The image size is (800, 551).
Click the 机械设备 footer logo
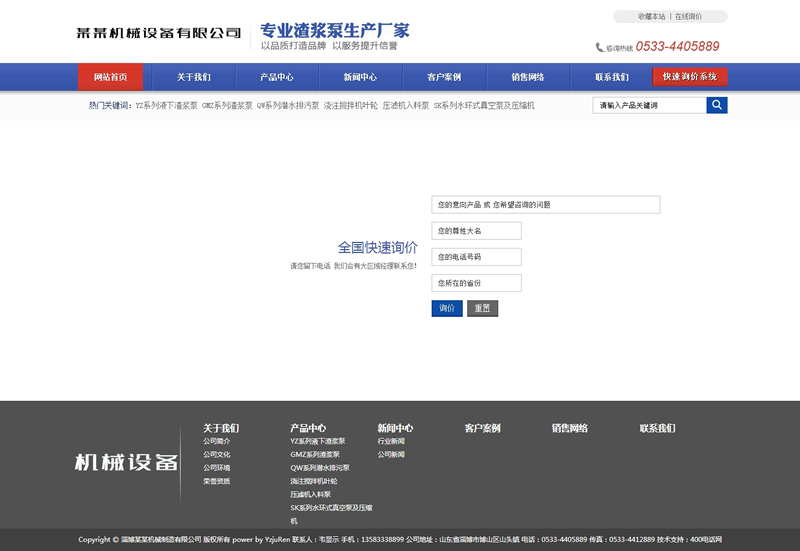point(126,462)
